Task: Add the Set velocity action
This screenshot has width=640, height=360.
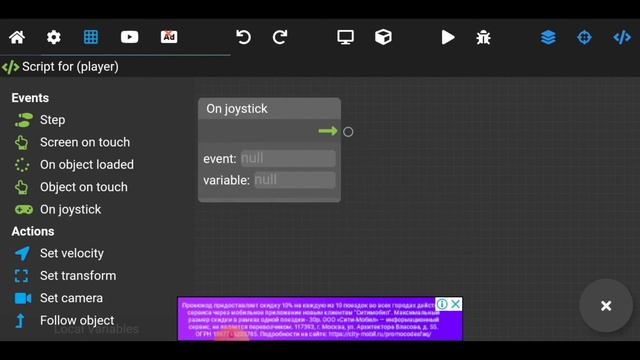Action: click(x=72, y=253)
